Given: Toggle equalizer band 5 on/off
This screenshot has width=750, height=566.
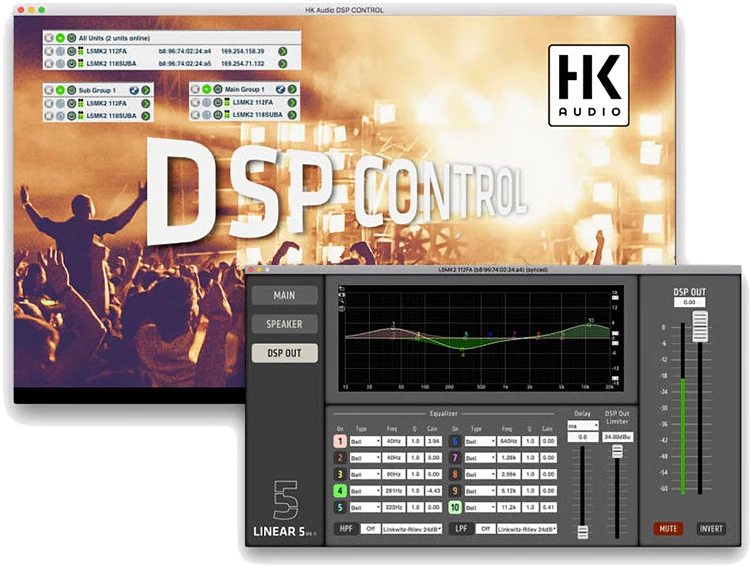Looking at the screenshot, I should click(x=340, y=507).
